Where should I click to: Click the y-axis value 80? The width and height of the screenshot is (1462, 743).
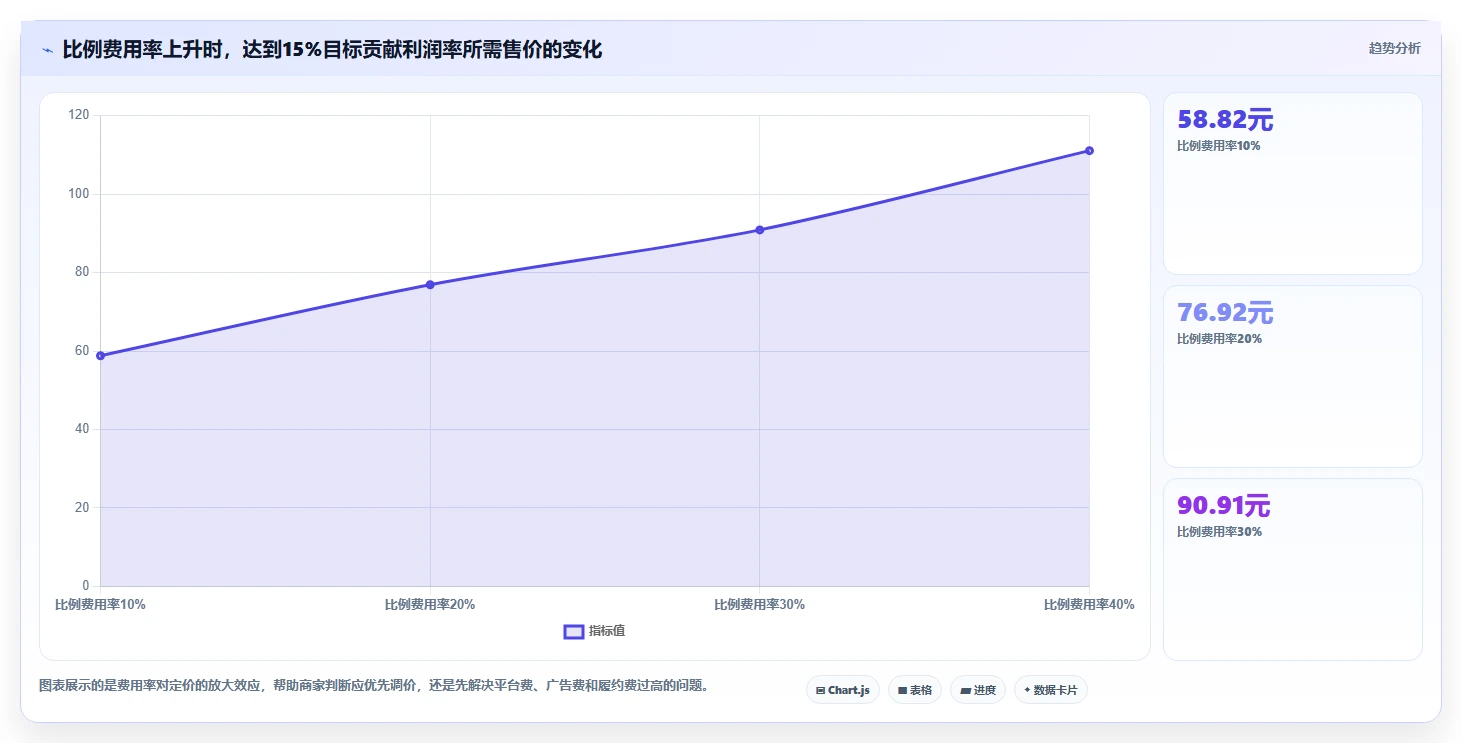(x=82, y=272)
